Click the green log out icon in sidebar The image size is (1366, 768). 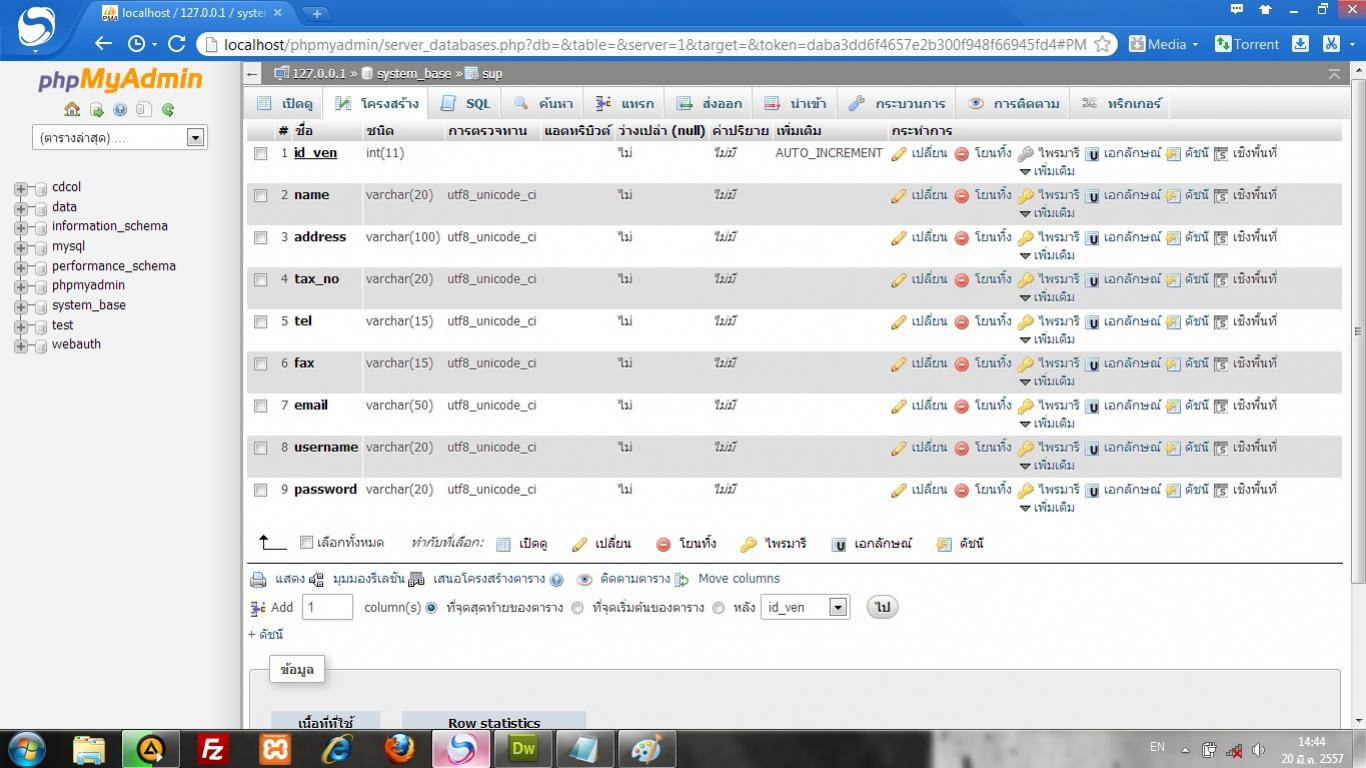(x=97, y=110)
